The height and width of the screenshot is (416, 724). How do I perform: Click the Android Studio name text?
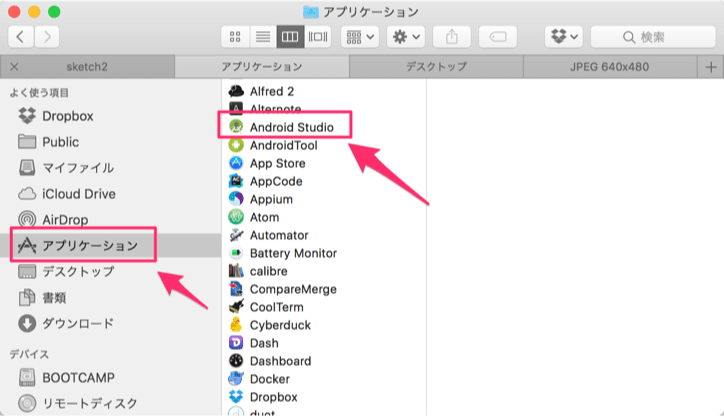pos(292,127)
